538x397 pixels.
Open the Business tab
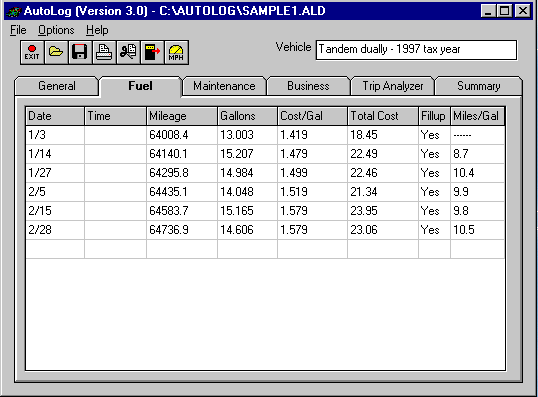(308, 86)
